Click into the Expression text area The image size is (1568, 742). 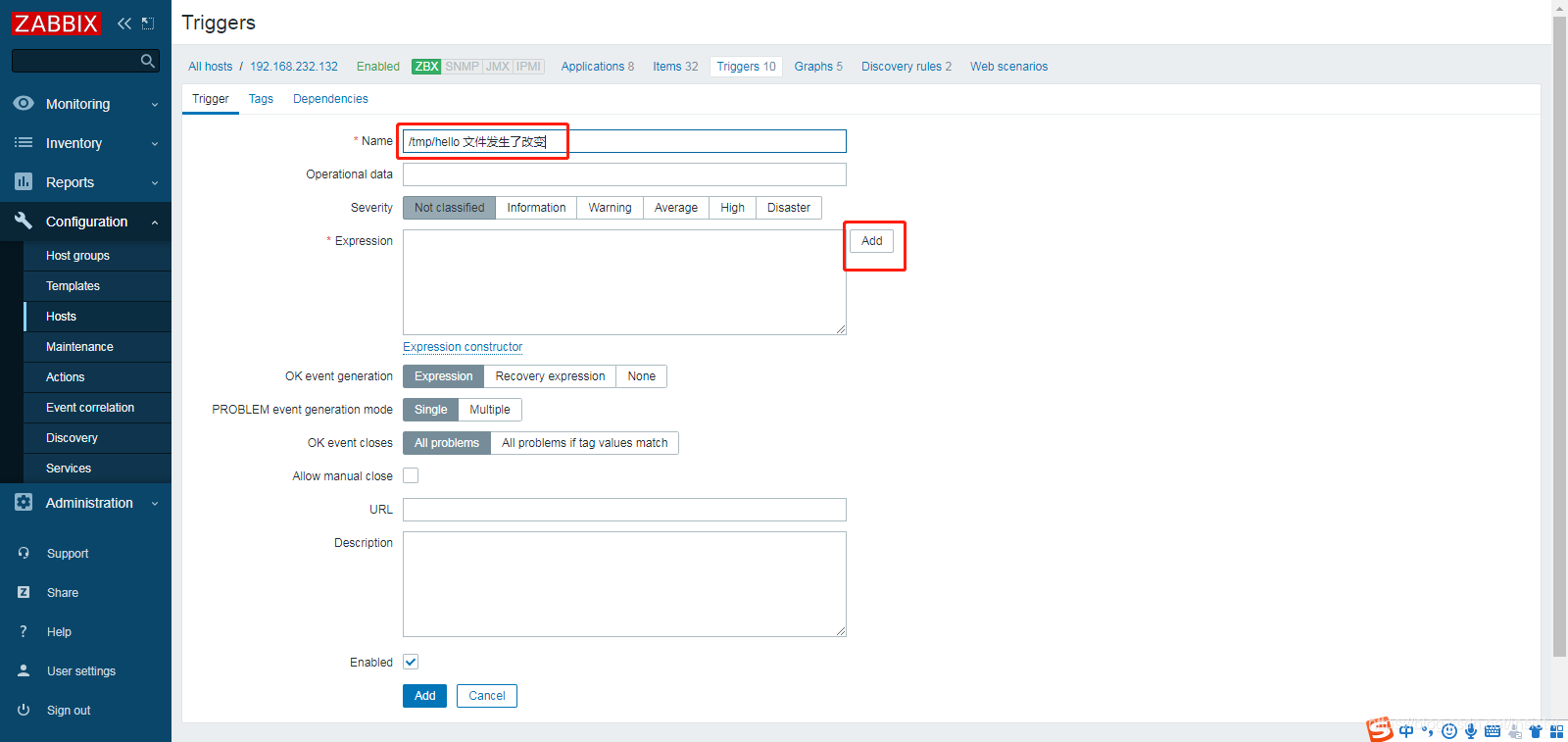[624, 282]
